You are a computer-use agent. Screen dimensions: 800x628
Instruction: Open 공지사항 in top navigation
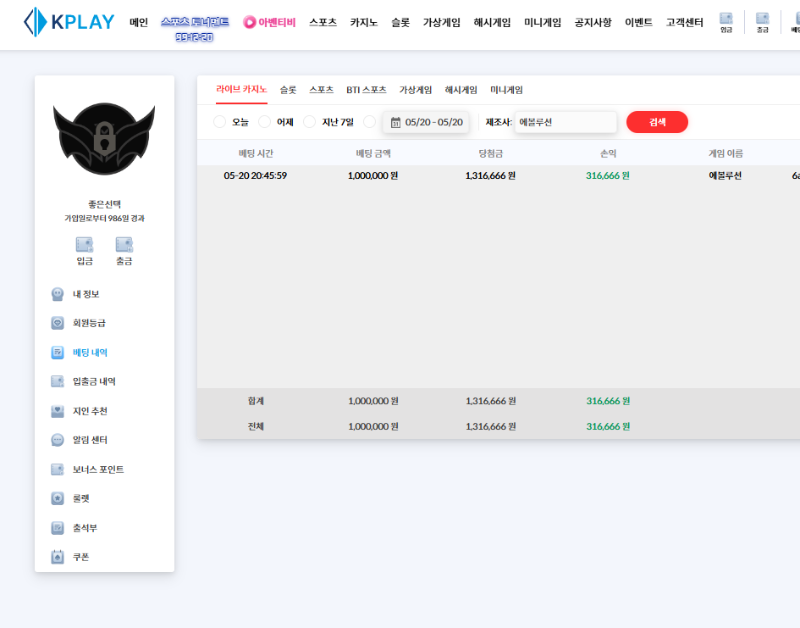593,22
